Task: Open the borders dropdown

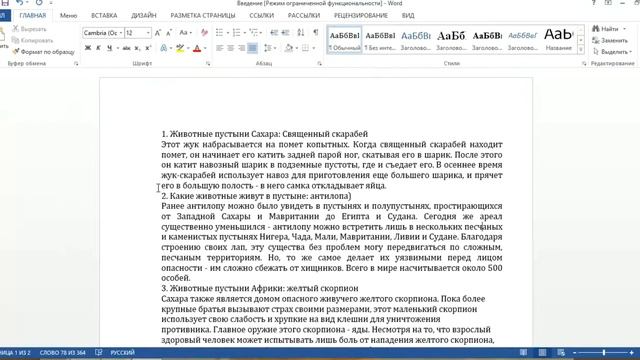Action: click(x=313, y=48)
